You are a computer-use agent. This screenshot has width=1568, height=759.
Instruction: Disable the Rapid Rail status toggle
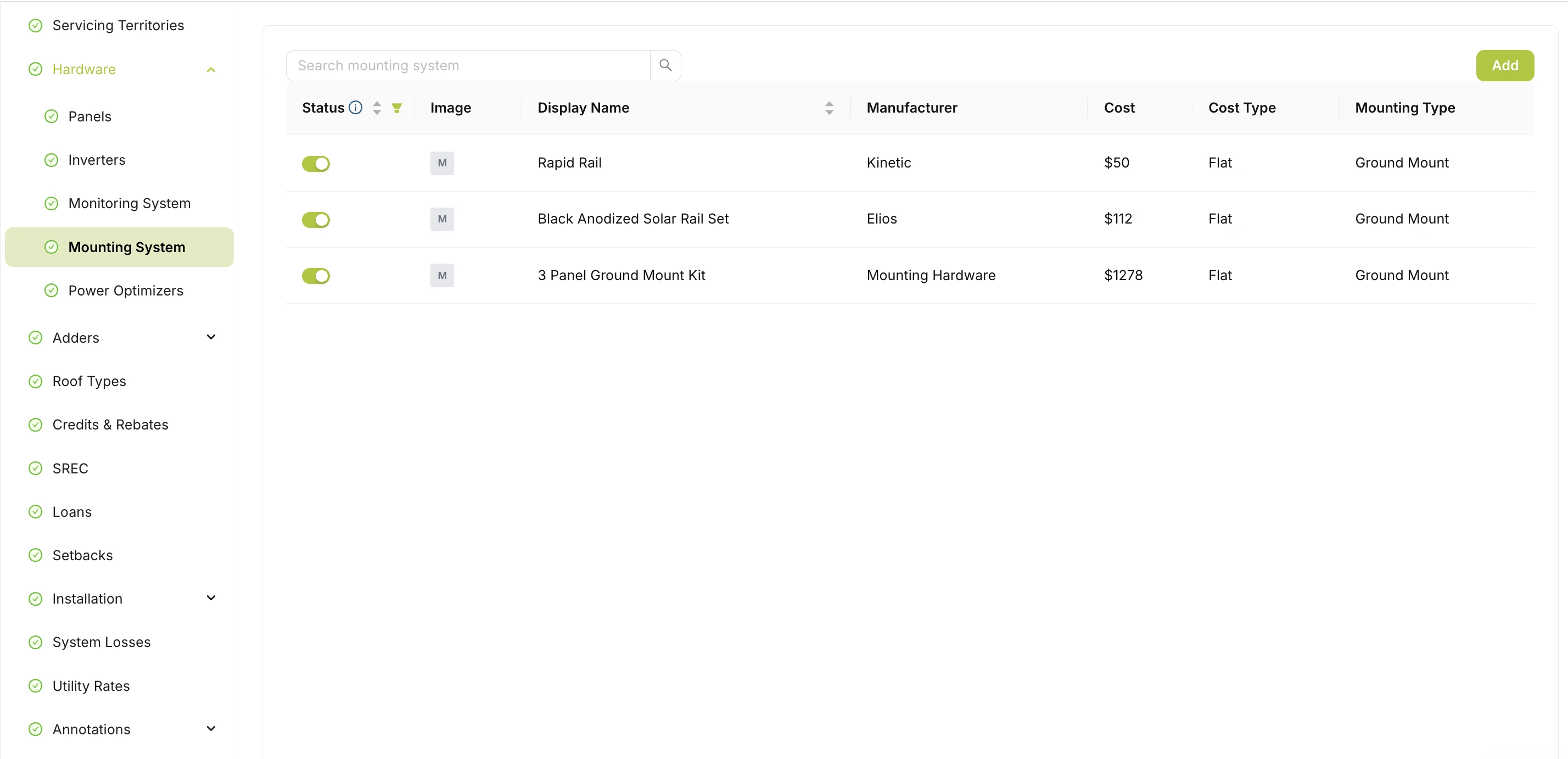coord(316,164)
